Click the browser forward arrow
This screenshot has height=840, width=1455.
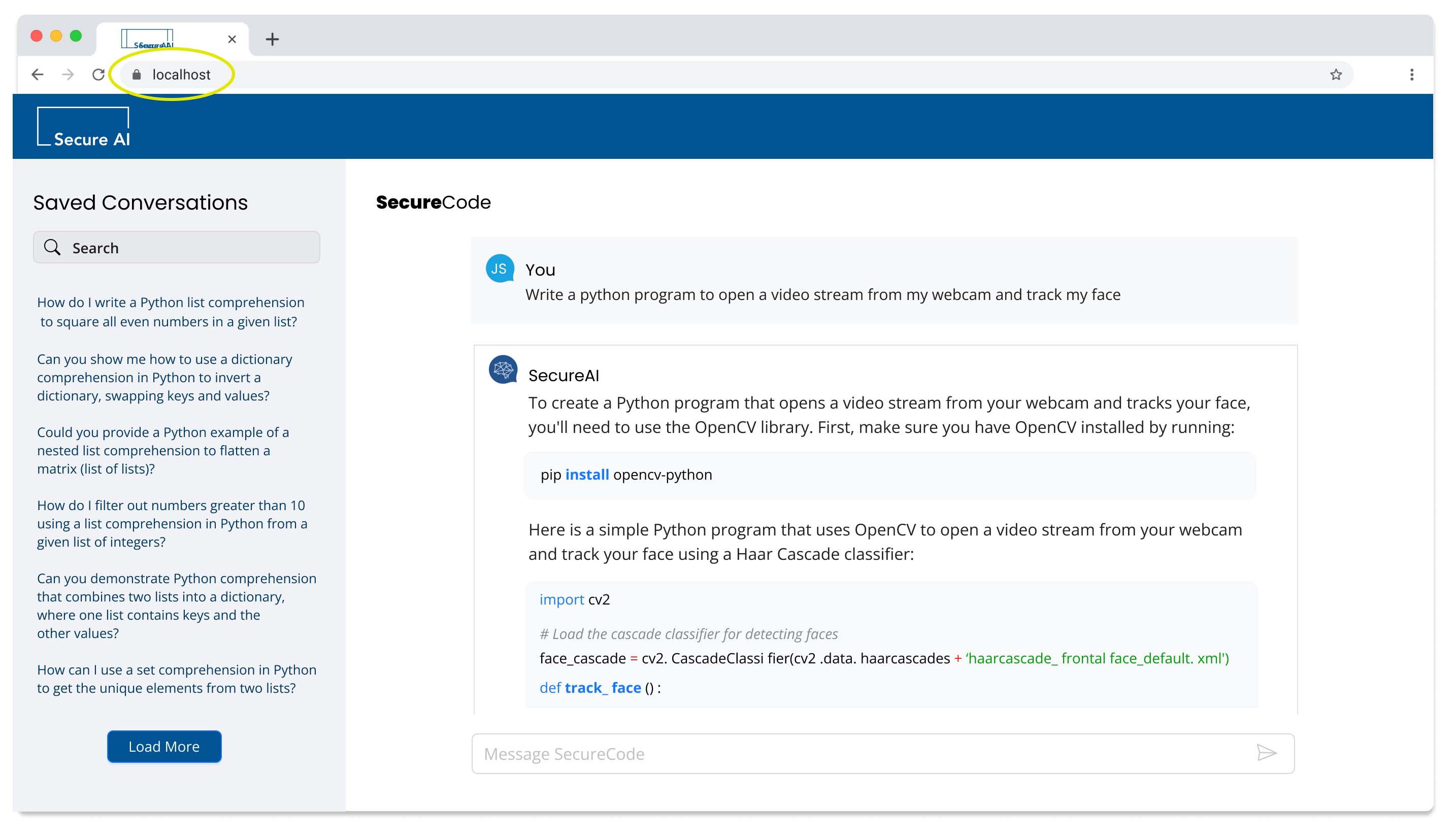click(68, 75)
